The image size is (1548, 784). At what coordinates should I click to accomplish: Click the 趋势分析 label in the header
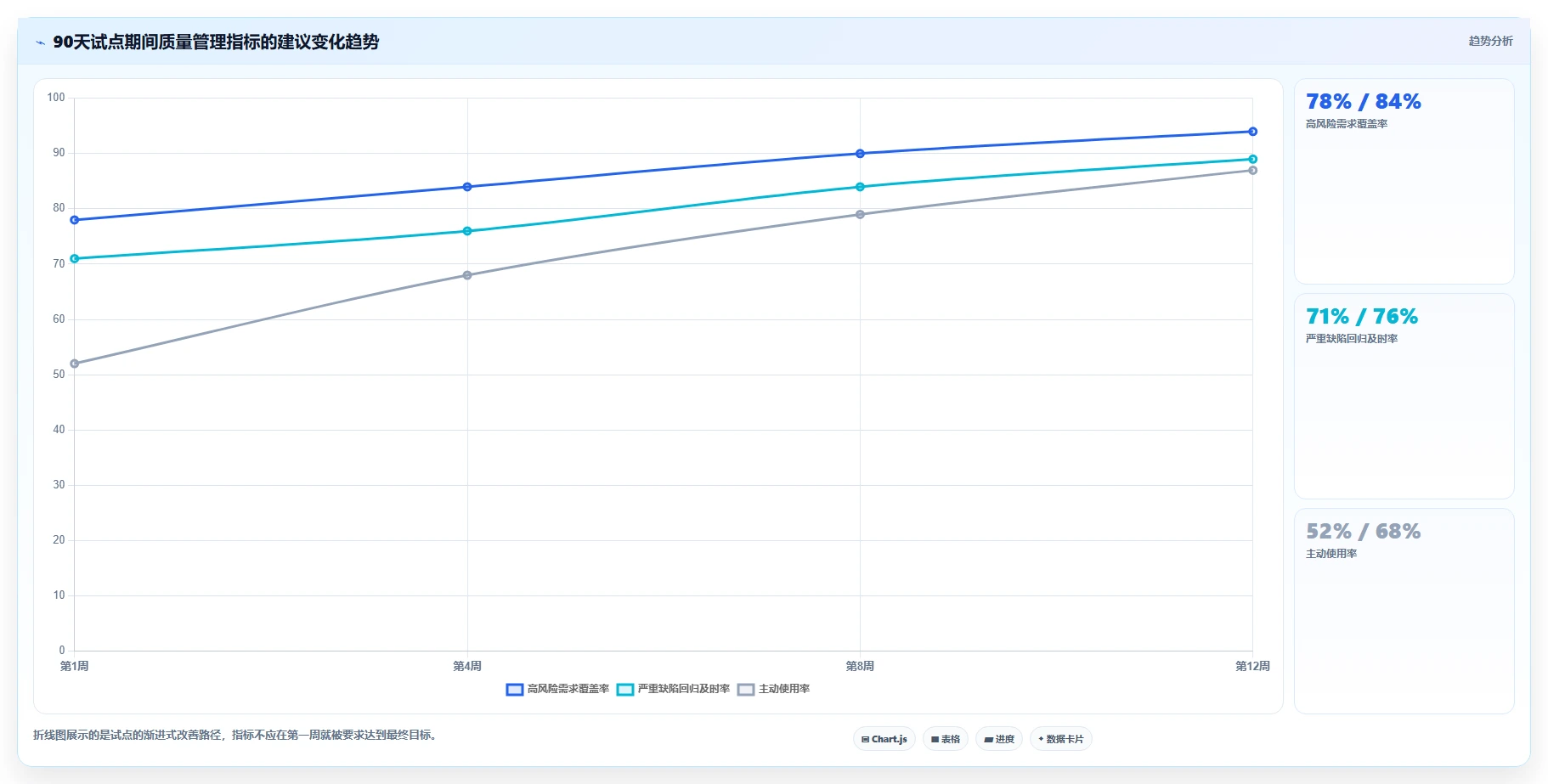coord(1490,41)
